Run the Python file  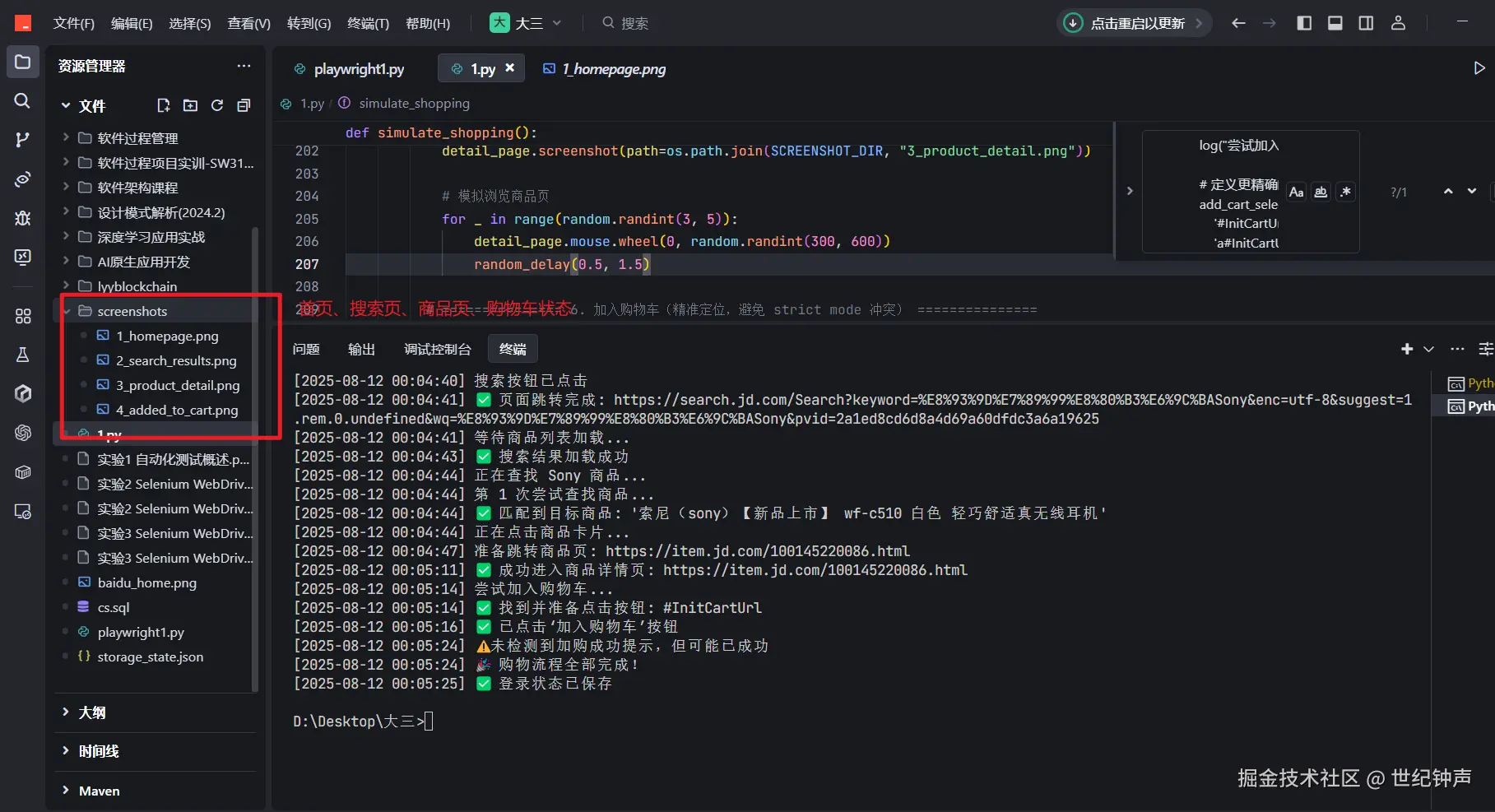tap(1479, 68)
